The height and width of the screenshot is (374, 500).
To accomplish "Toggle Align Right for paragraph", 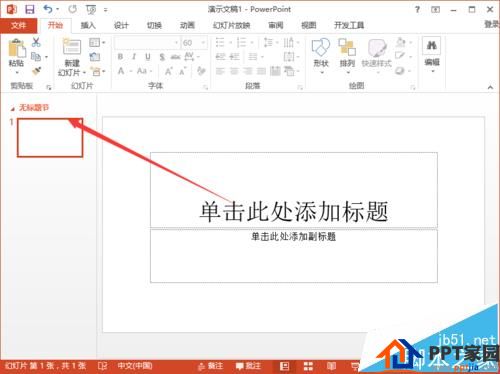I will point(248,71).
